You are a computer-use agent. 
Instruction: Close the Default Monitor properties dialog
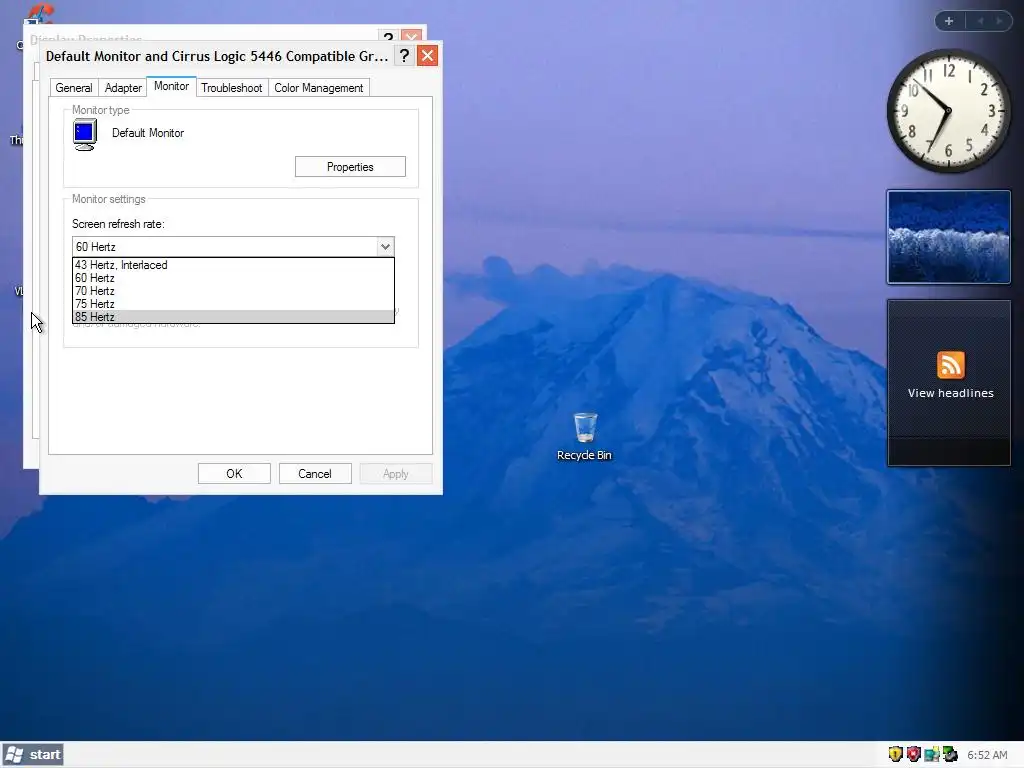point(427,56)
